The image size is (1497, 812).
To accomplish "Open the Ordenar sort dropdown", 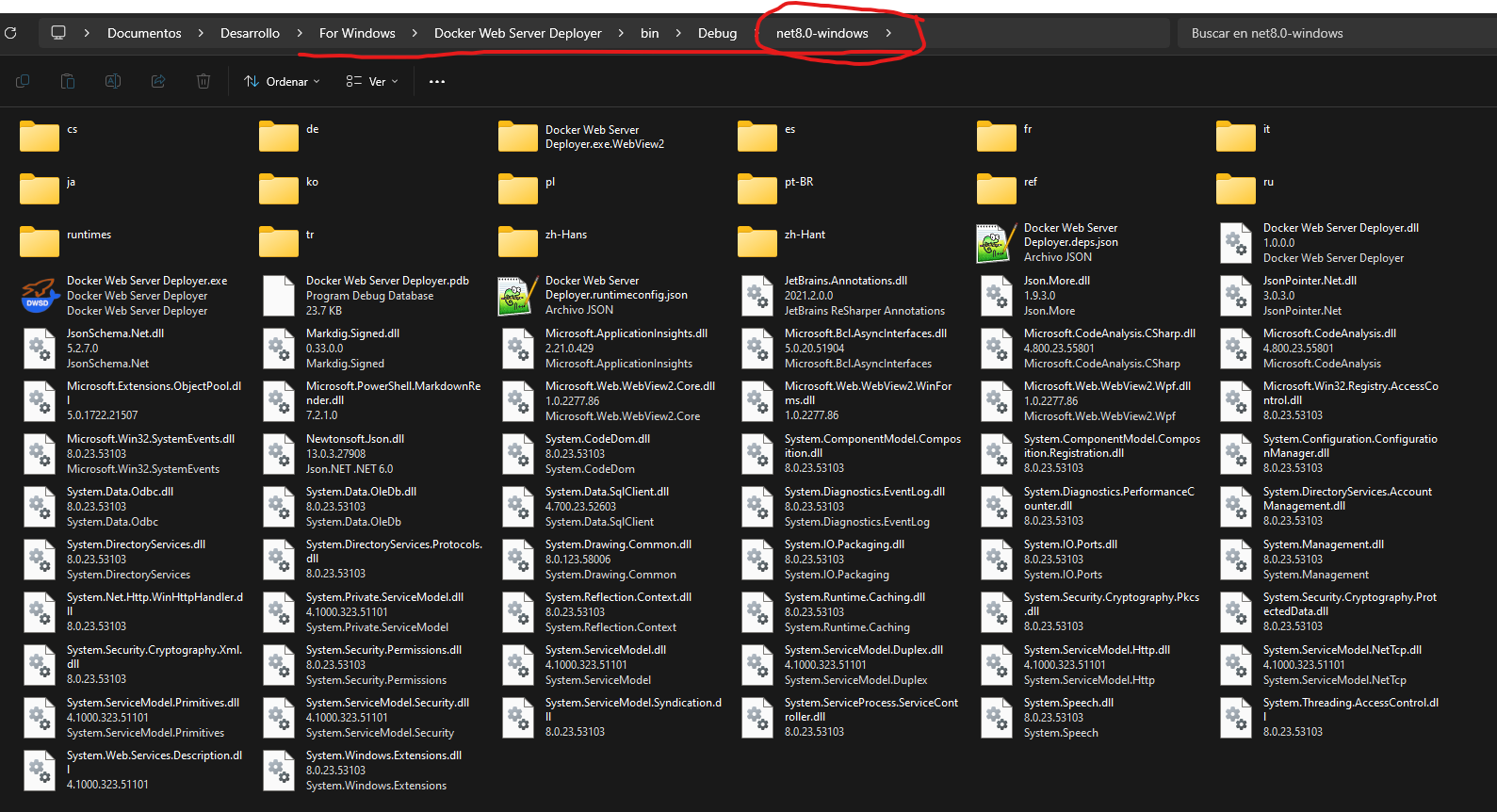I will tap(282, 82).
